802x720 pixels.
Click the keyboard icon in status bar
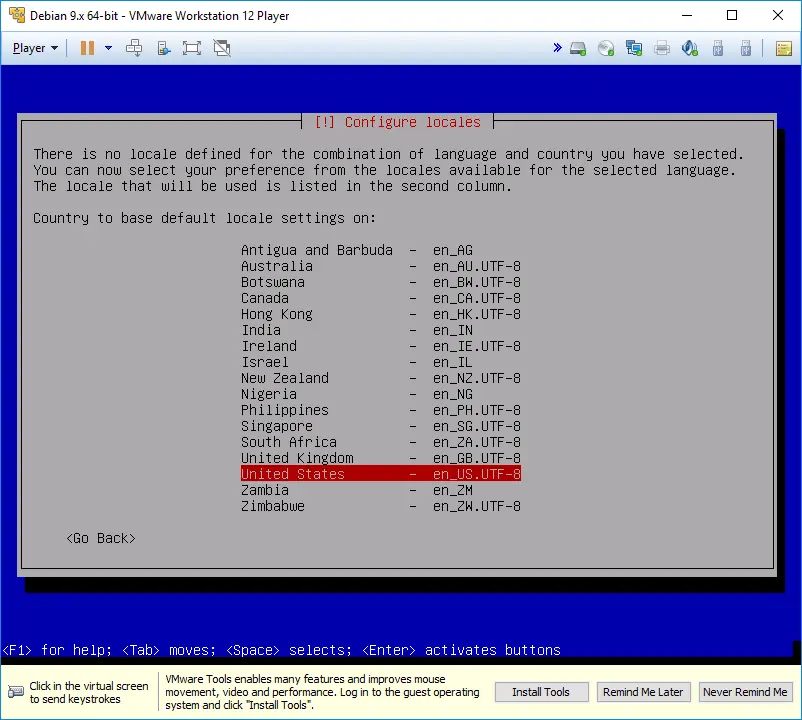pyautogui.click(x=15, y=692)
